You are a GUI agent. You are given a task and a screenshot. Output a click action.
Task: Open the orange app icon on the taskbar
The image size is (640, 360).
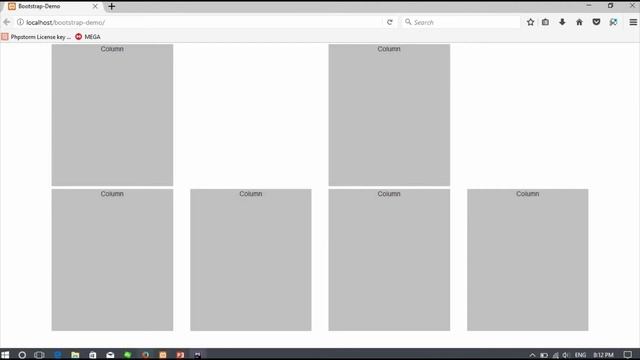(163, 355)
